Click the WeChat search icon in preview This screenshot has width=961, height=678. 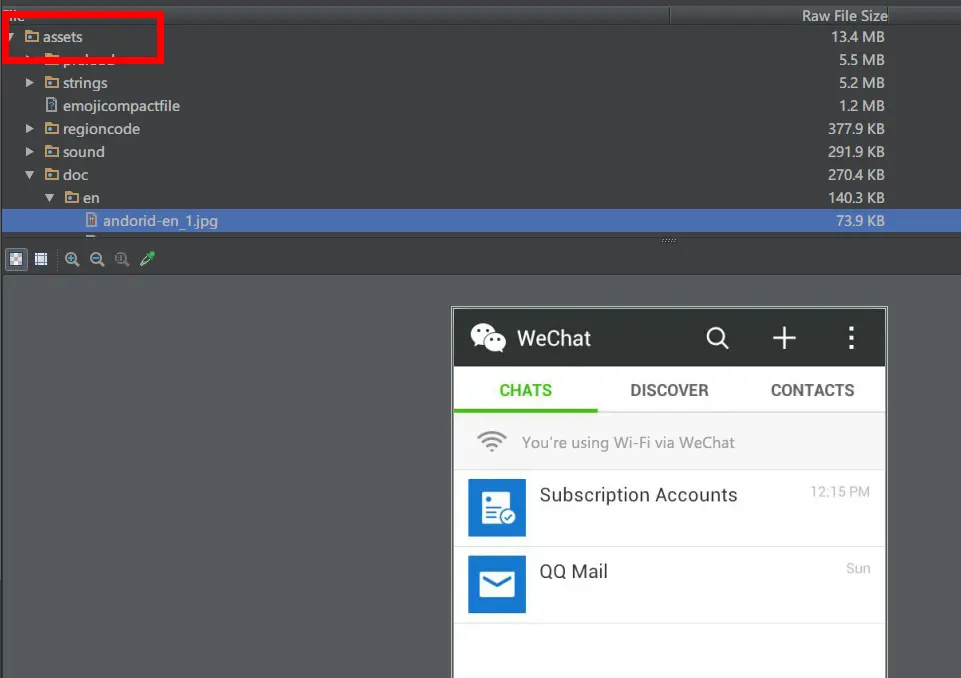(717, 338)
